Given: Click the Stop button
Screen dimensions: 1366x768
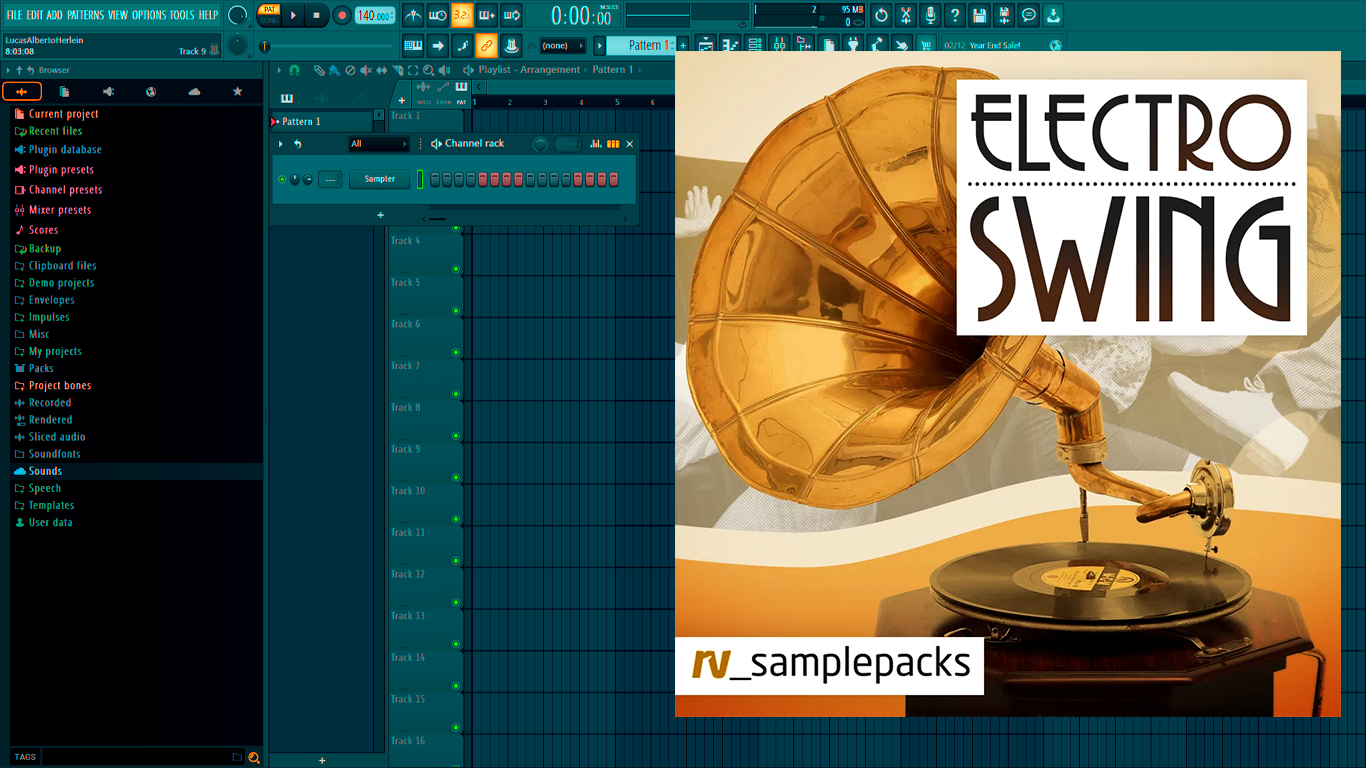Looking at the screenshot, I should point(317,15).
